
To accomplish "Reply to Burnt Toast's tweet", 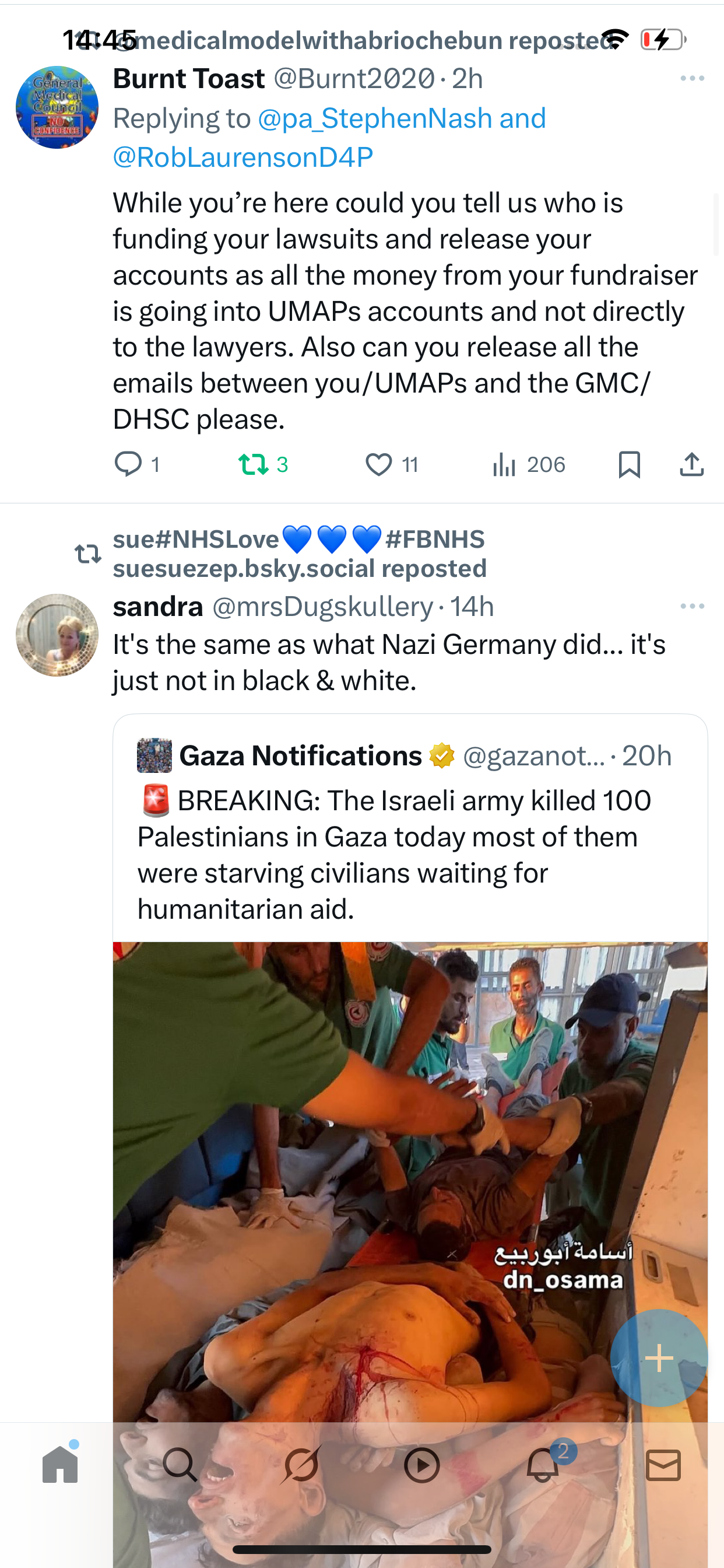I will [128, 464].
